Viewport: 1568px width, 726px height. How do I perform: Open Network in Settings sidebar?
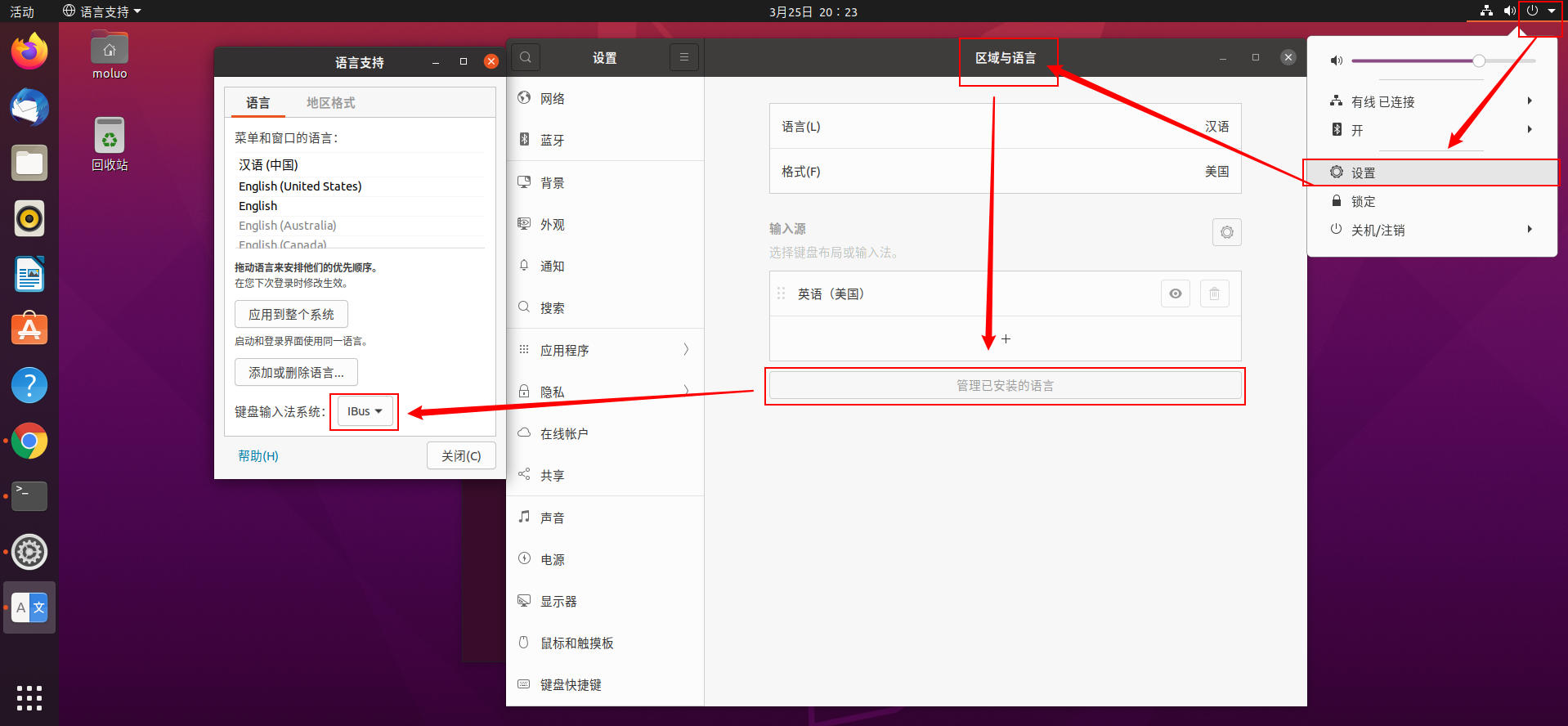point(605,99)
